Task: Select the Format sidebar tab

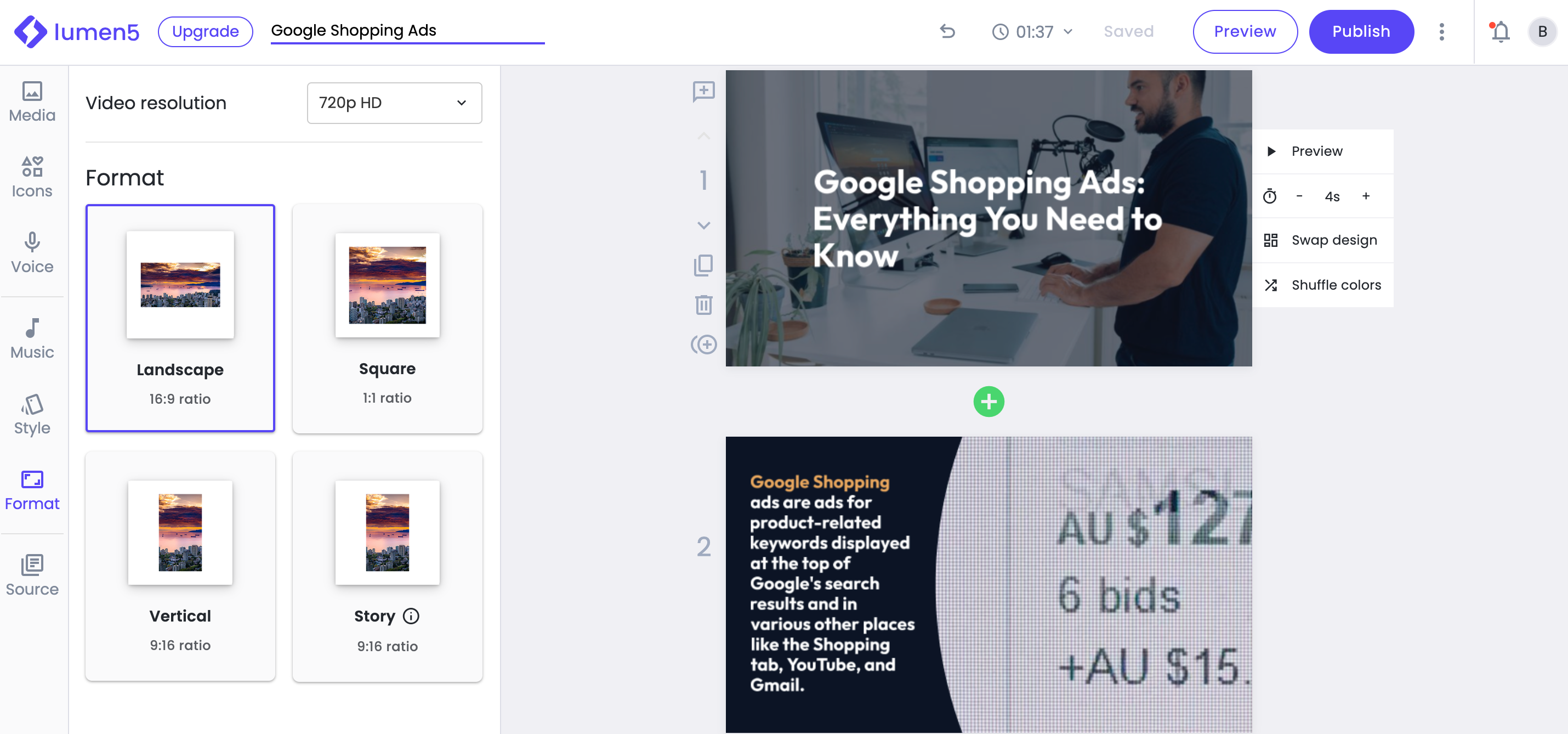Action: 32,490
